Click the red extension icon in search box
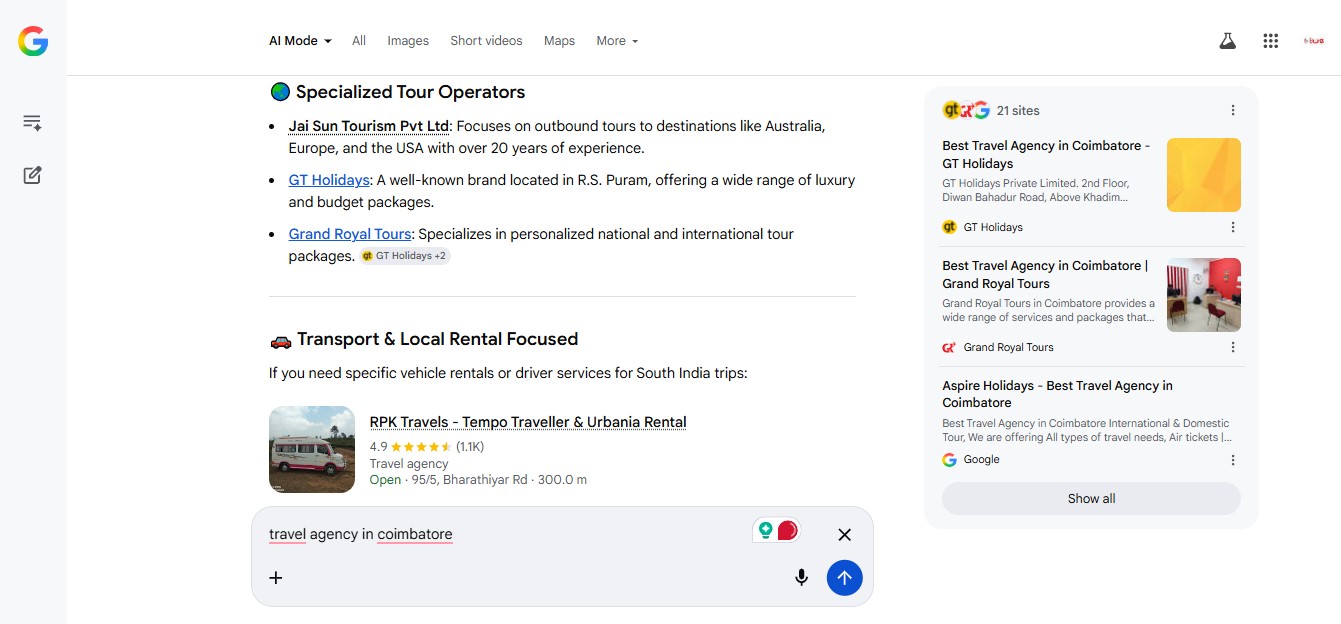The width and height of the screenshot is (1341, 624). click(787, 530)
